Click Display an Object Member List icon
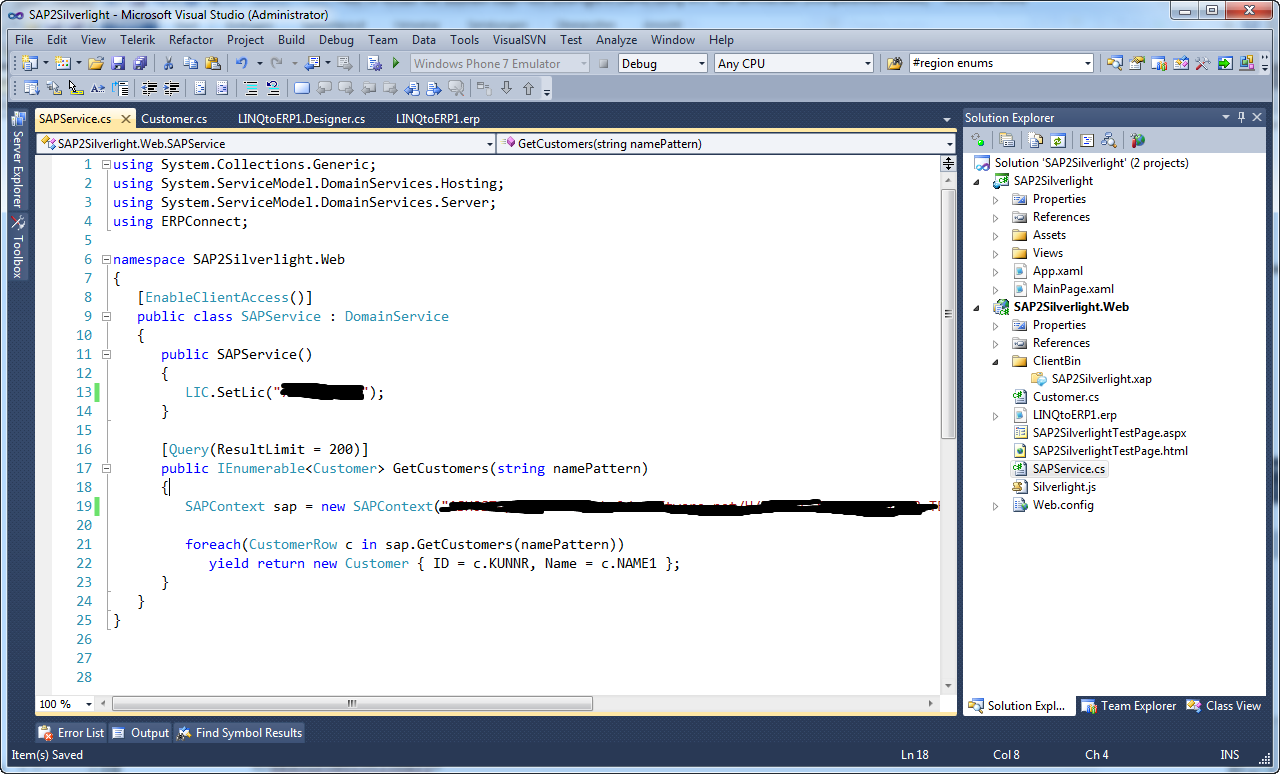This screenshot has height=774, width=1280. click(31, 88)
